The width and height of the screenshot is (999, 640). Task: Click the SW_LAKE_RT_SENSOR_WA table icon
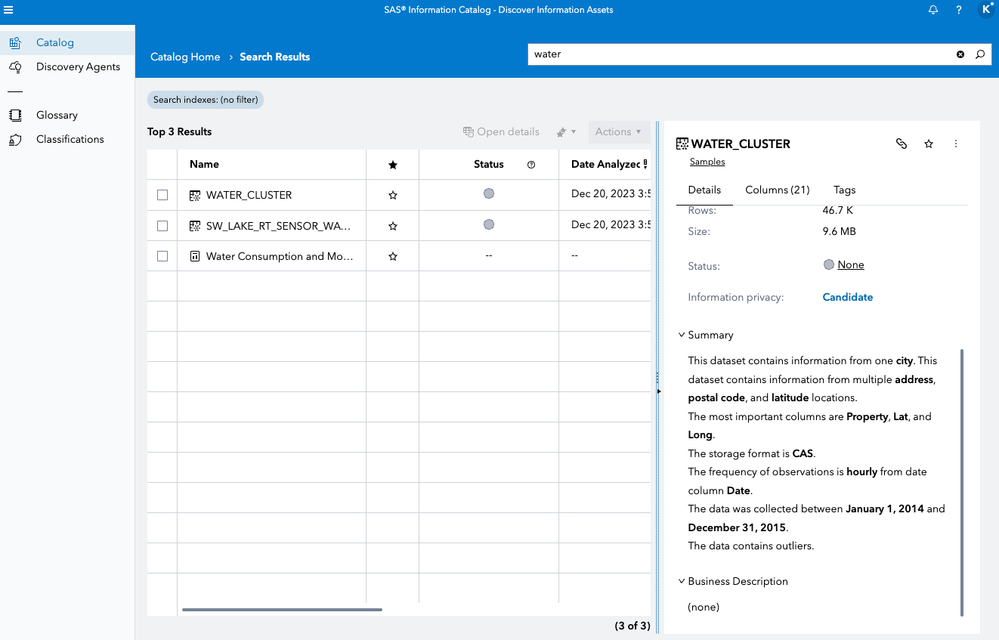(x=195, y=226)
